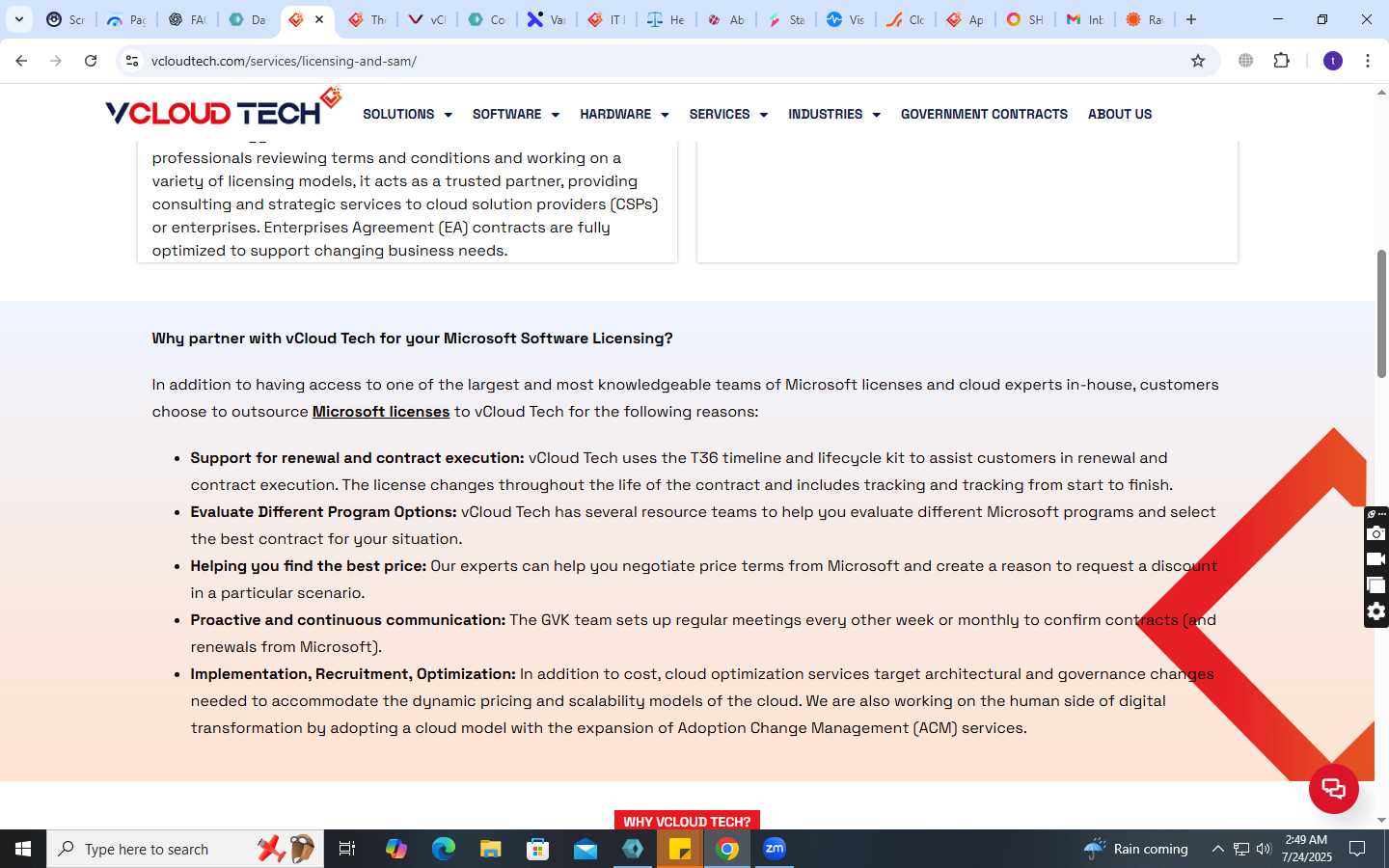Image resolution: width=1389 pixels, height=868 pixels.
Task: Open Microsoft Edge from the taskbar
Action: point(444,849)
